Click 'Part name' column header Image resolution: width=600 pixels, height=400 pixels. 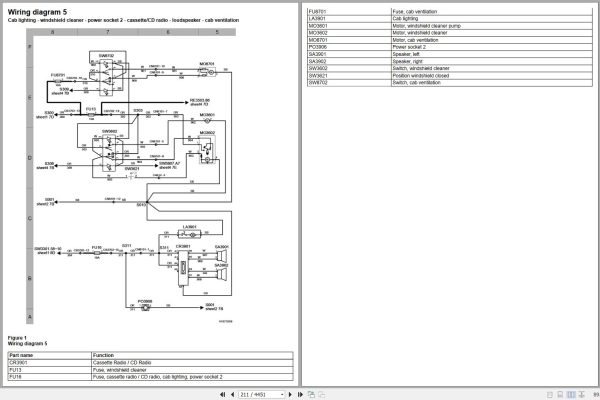(50, 355)
